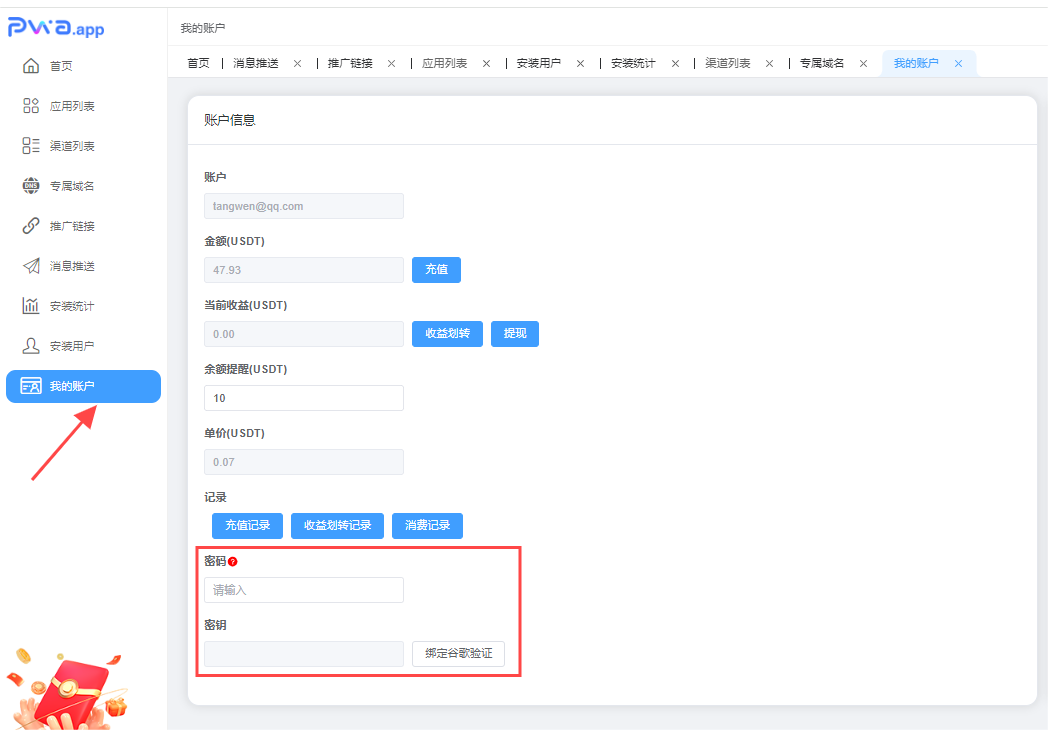This screenshot has width=1048, height=730.
Task: Open 应用列表 via its grid icon
Action: [x=31, y=106]
